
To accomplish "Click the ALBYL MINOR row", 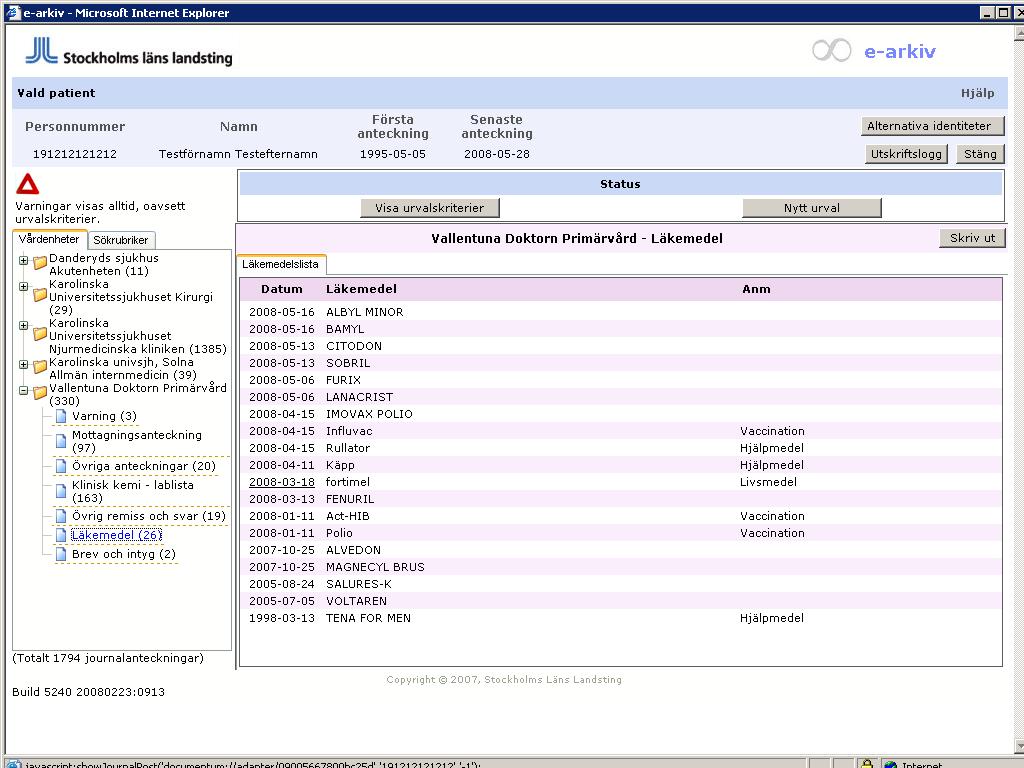I will (x=620, y=312).
